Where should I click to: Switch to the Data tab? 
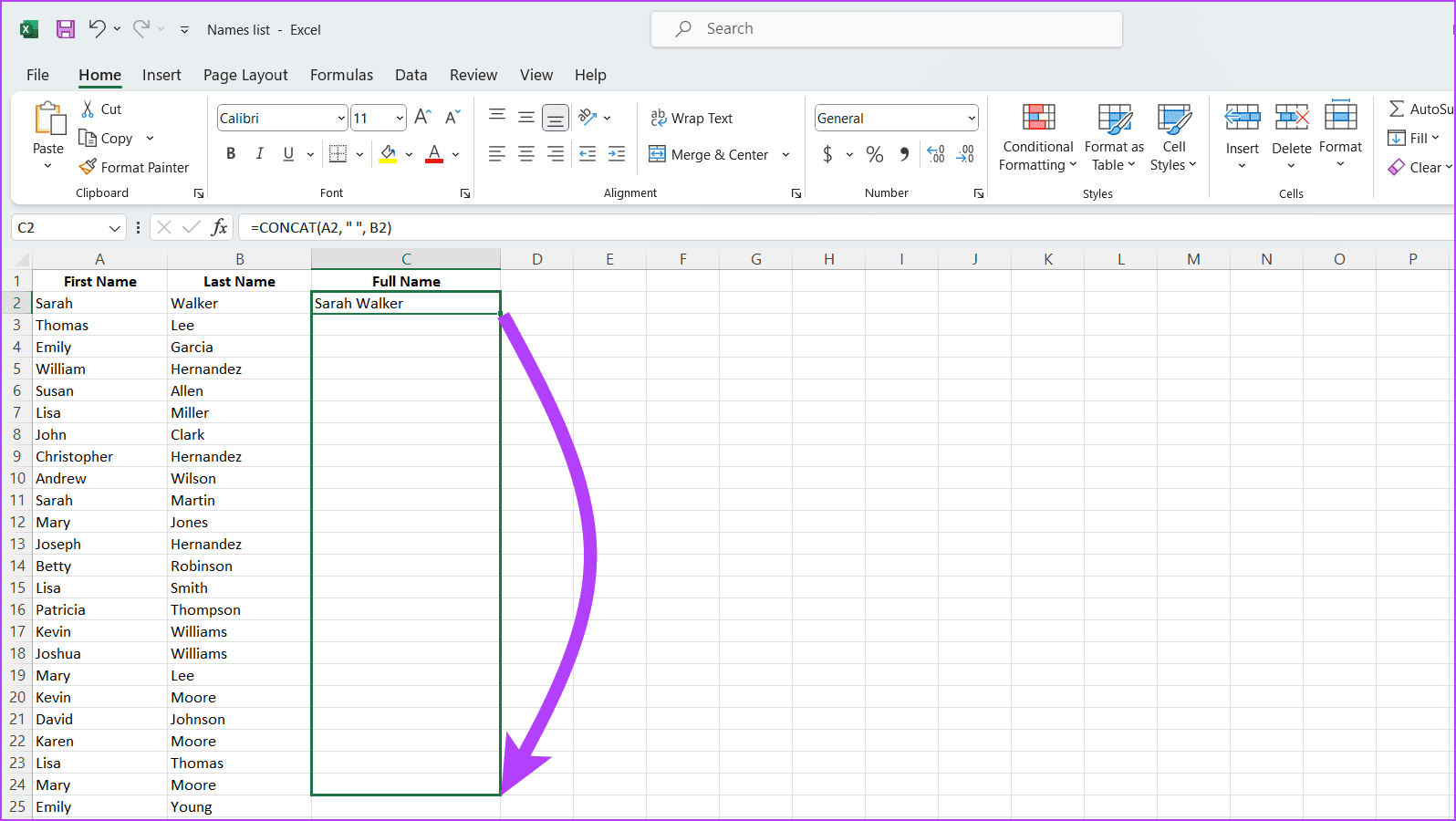[411, 75]
